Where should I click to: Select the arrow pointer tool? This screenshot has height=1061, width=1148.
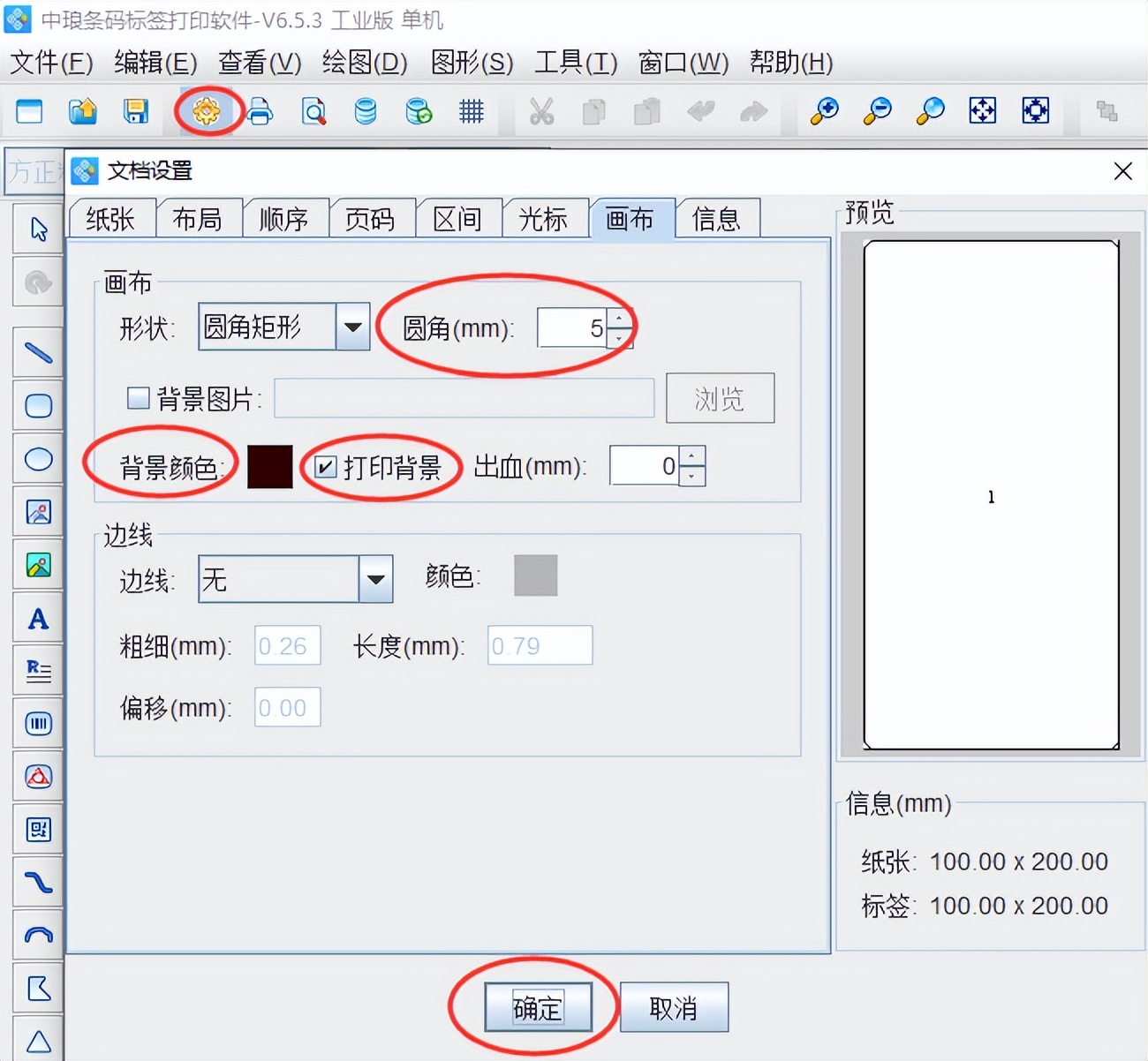(x=39, y=230)
